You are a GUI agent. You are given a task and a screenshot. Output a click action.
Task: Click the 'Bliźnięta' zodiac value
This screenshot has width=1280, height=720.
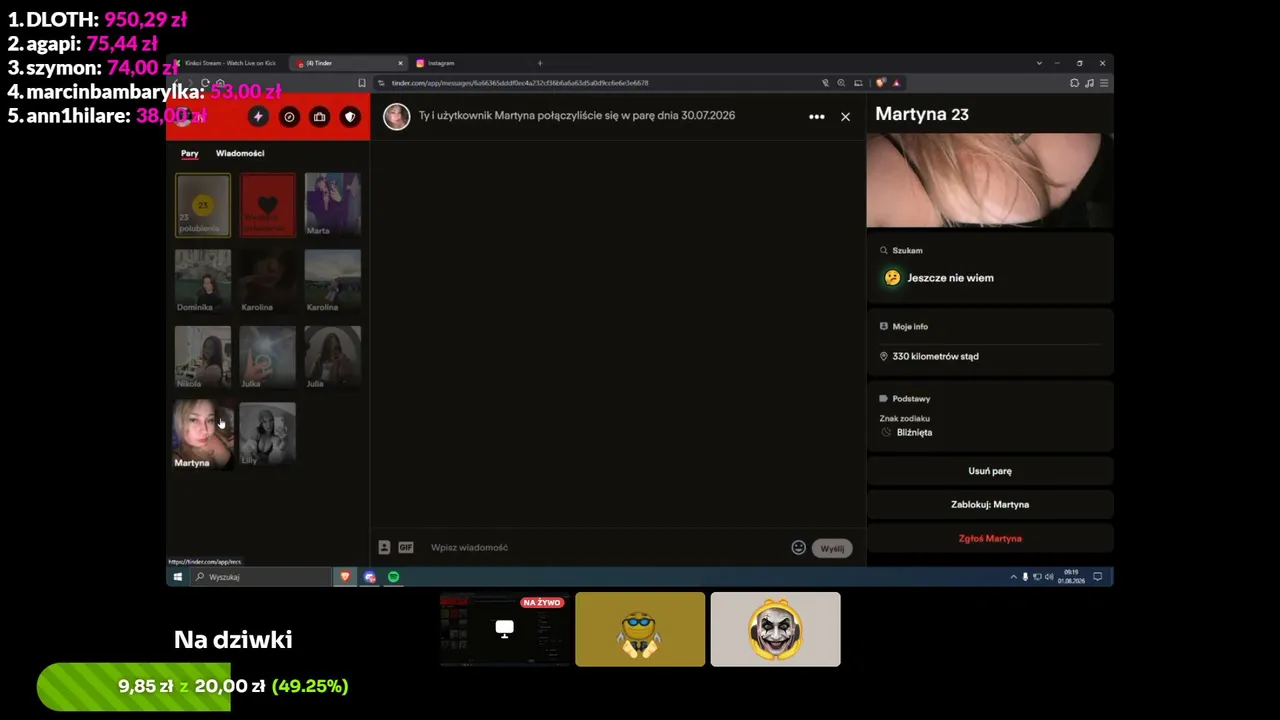click(914, 433)
